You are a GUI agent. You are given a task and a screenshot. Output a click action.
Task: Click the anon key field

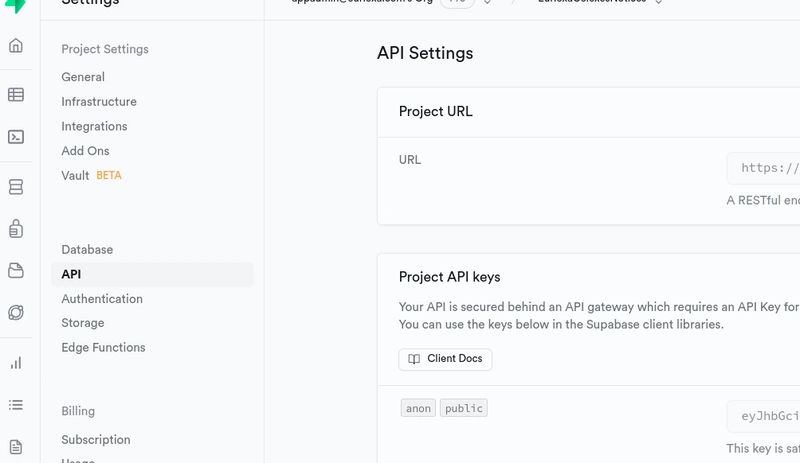(763, 416)
